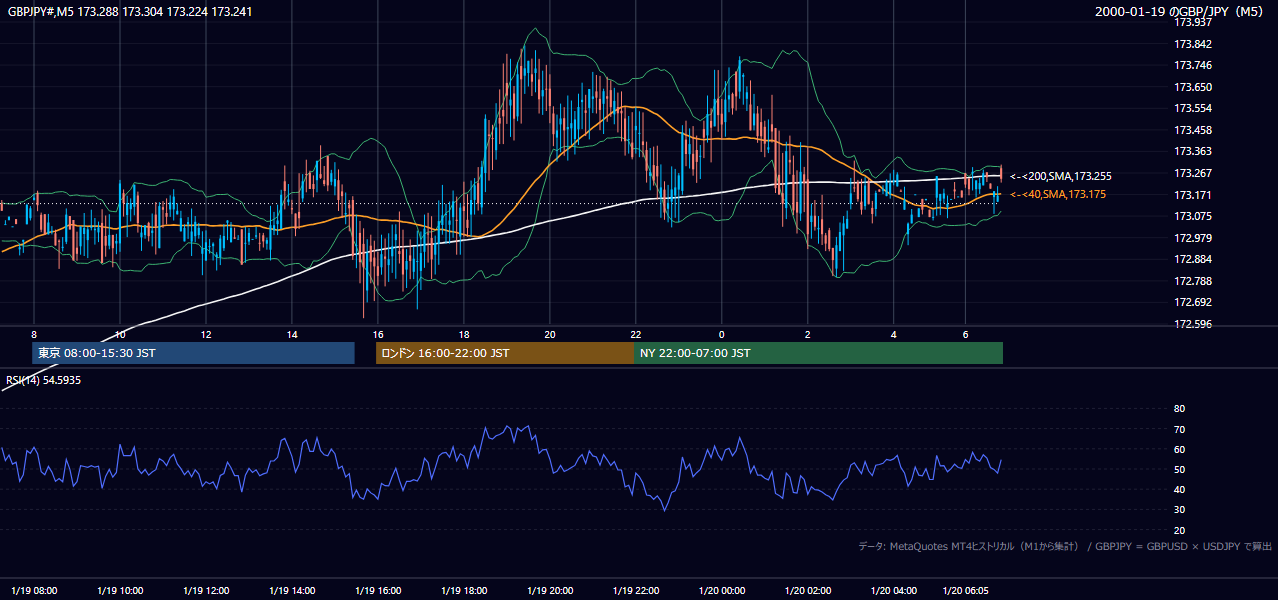The image size is (1278, 600).
Task: Click hour marker 14 under the price chart
Action: (x=292, y=334)
